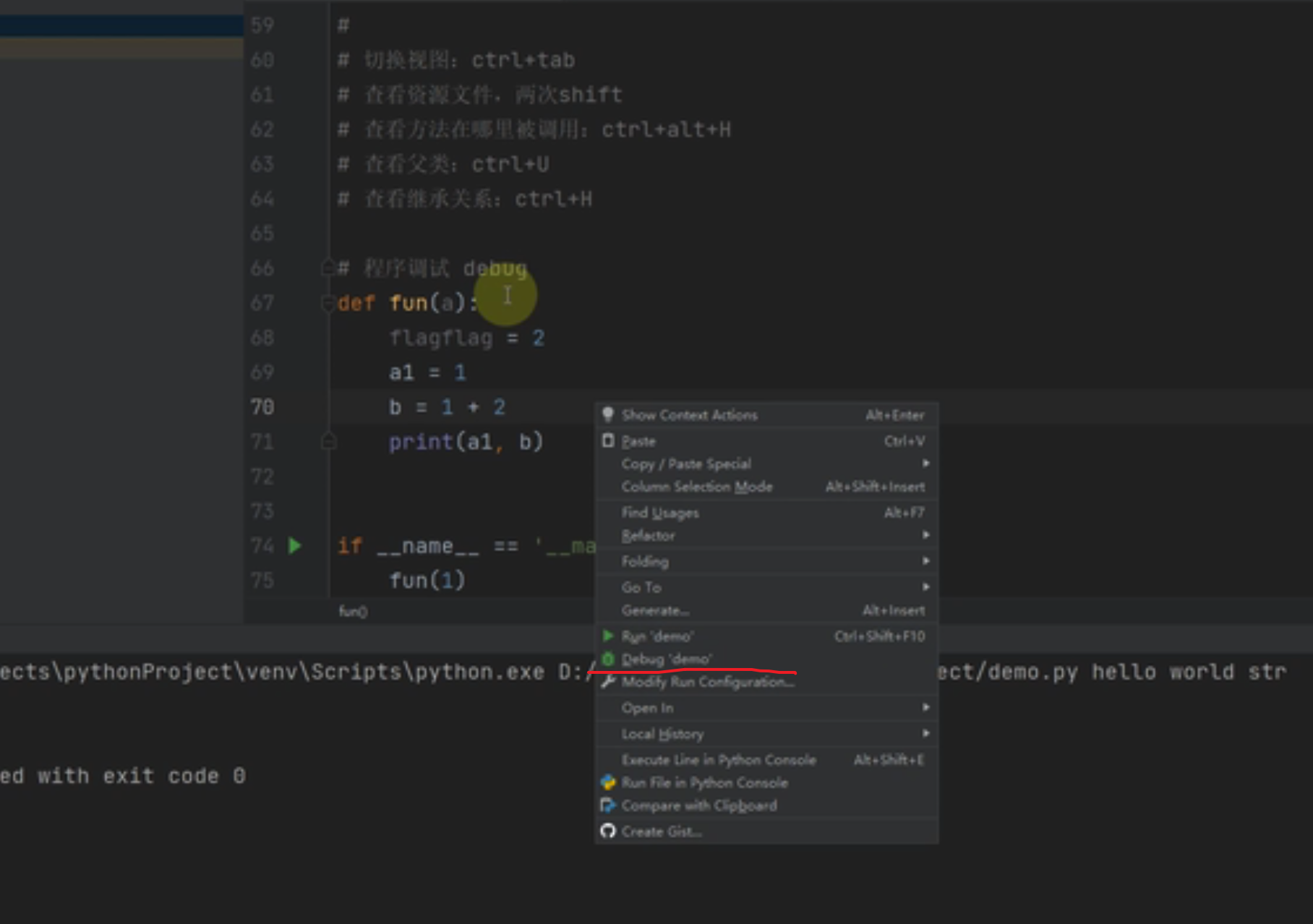
Task: Click console path 'venv\Scripts\python.exe'
Action: (x=395, y=672)
